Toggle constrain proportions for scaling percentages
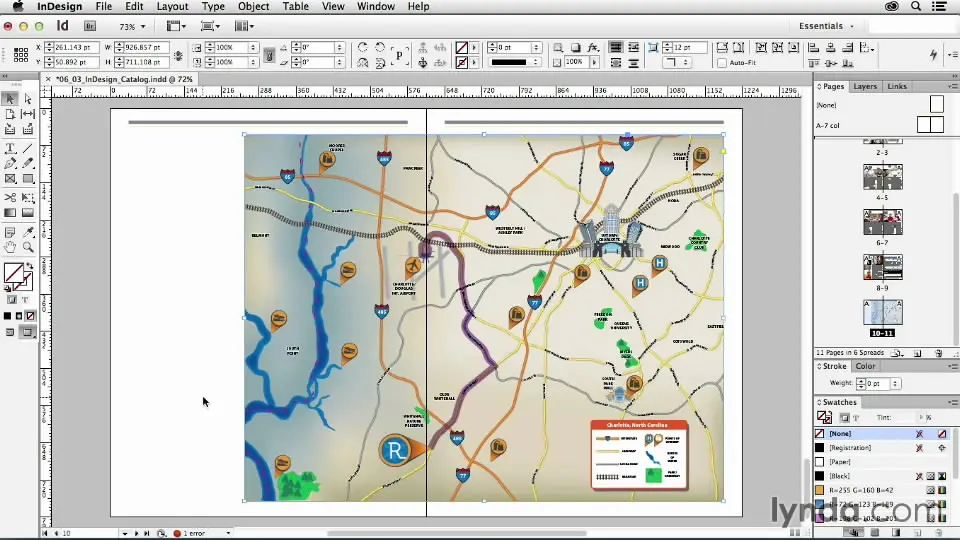The height and width of the screenshot is (540, 960). click(269, 55)
